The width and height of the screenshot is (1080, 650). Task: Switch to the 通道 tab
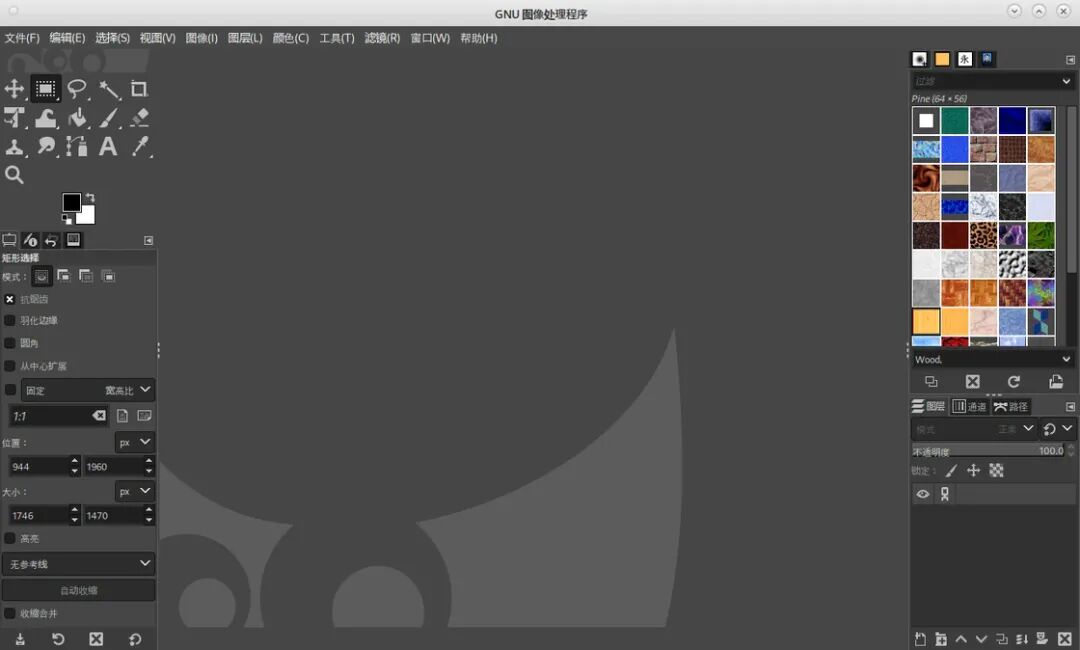tap(970, 406)
